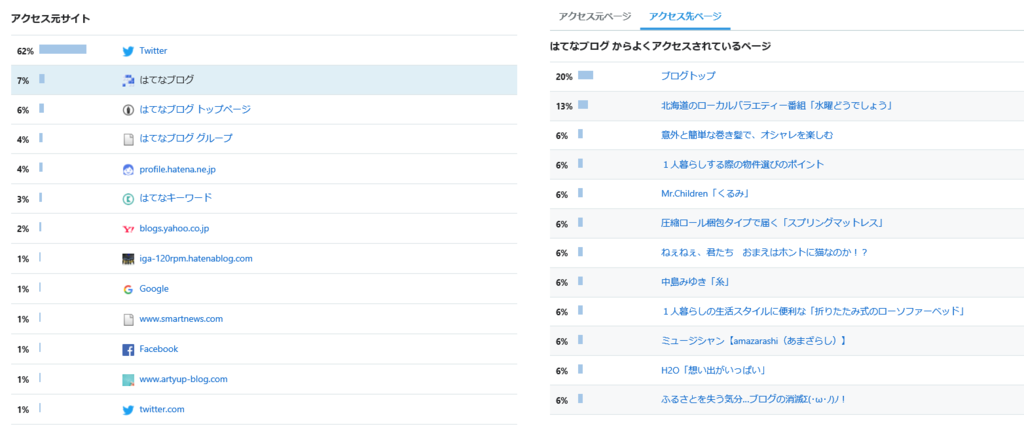The width and height of the screenshot is (1024, 426).
Task: Click the はてなブログ トップページ circle icon
Action: click(128, 110)
